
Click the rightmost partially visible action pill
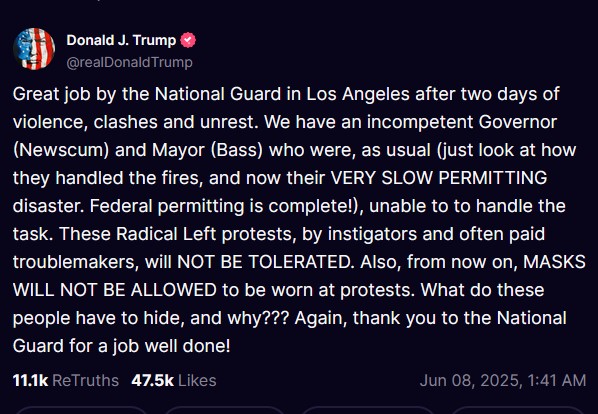tap(519, 410)
